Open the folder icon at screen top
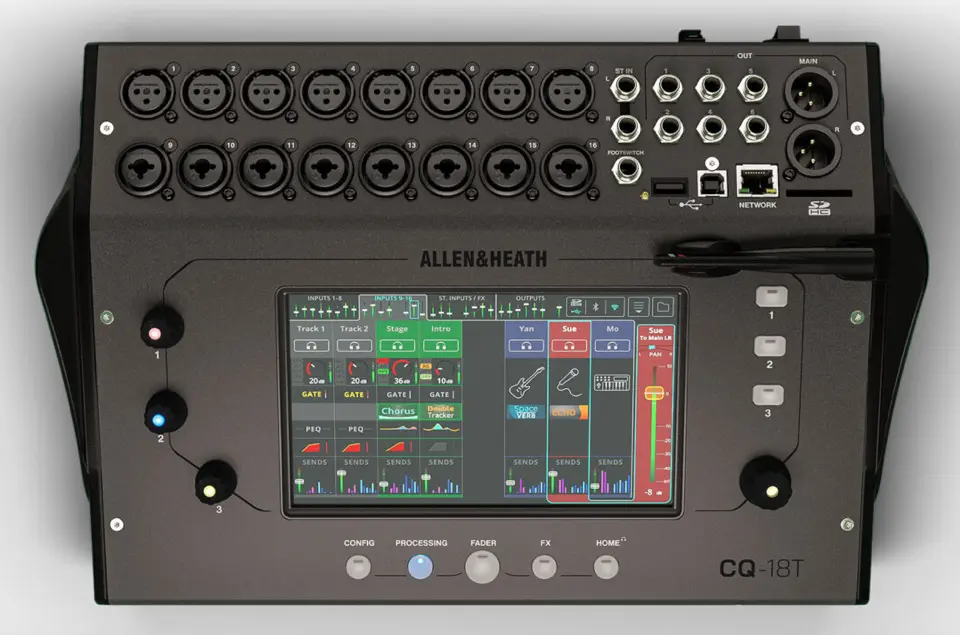Image resolution: width=960 pixels, height=635 pixels. coord(662,306)
